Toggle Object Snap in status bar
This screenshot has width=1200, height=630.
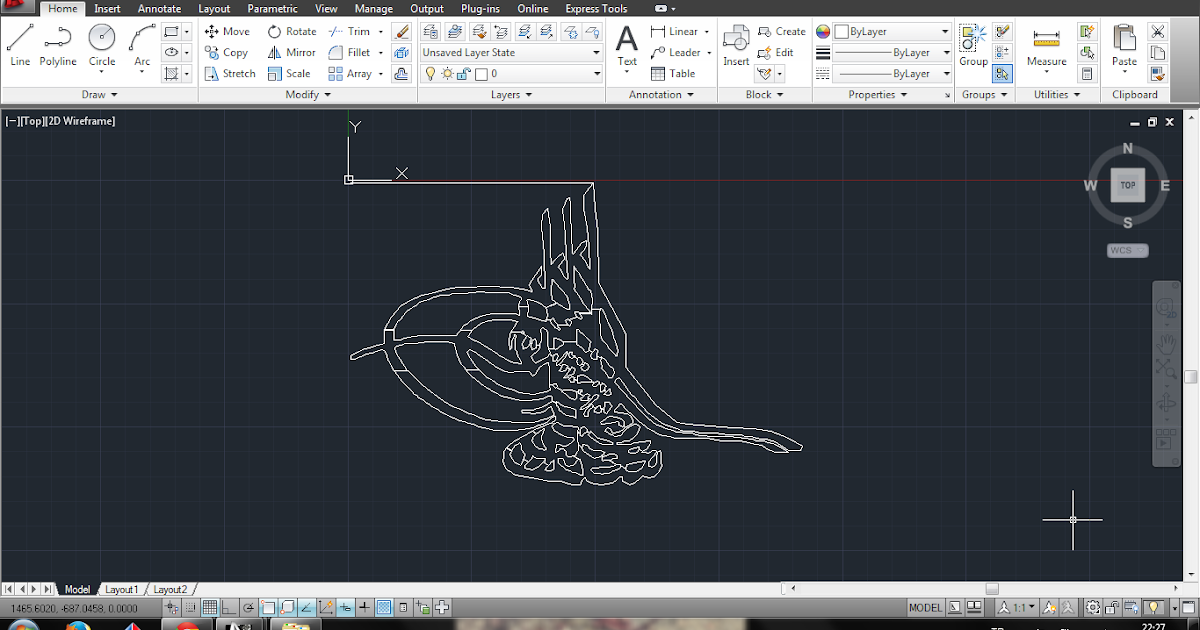pos(268,607)
